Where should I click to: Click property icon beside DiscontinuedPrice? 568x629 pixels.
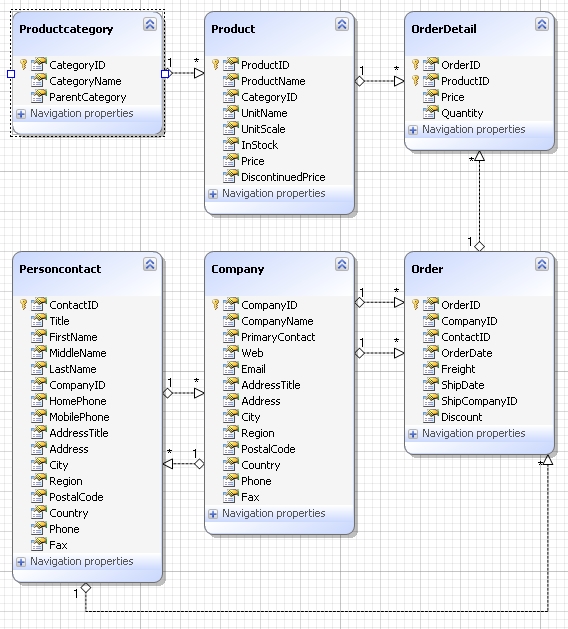231,177
